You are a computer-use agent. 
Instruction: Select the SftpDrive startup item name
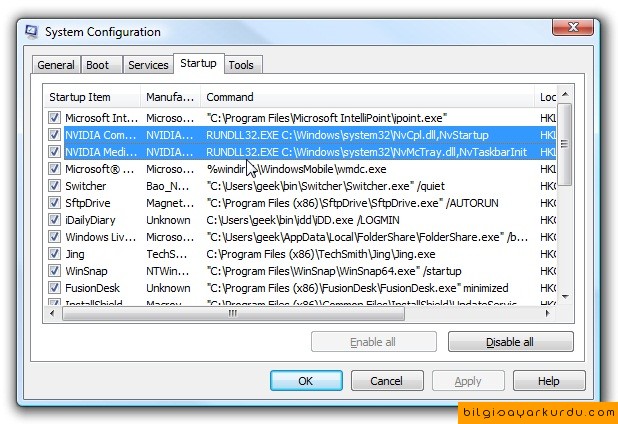(87, 203)
